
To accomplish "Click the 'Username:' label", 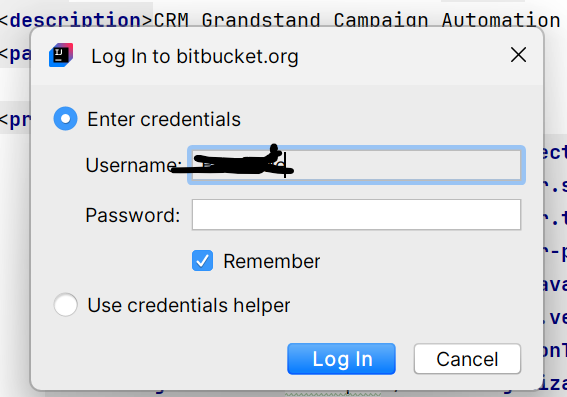I will 133,165.
